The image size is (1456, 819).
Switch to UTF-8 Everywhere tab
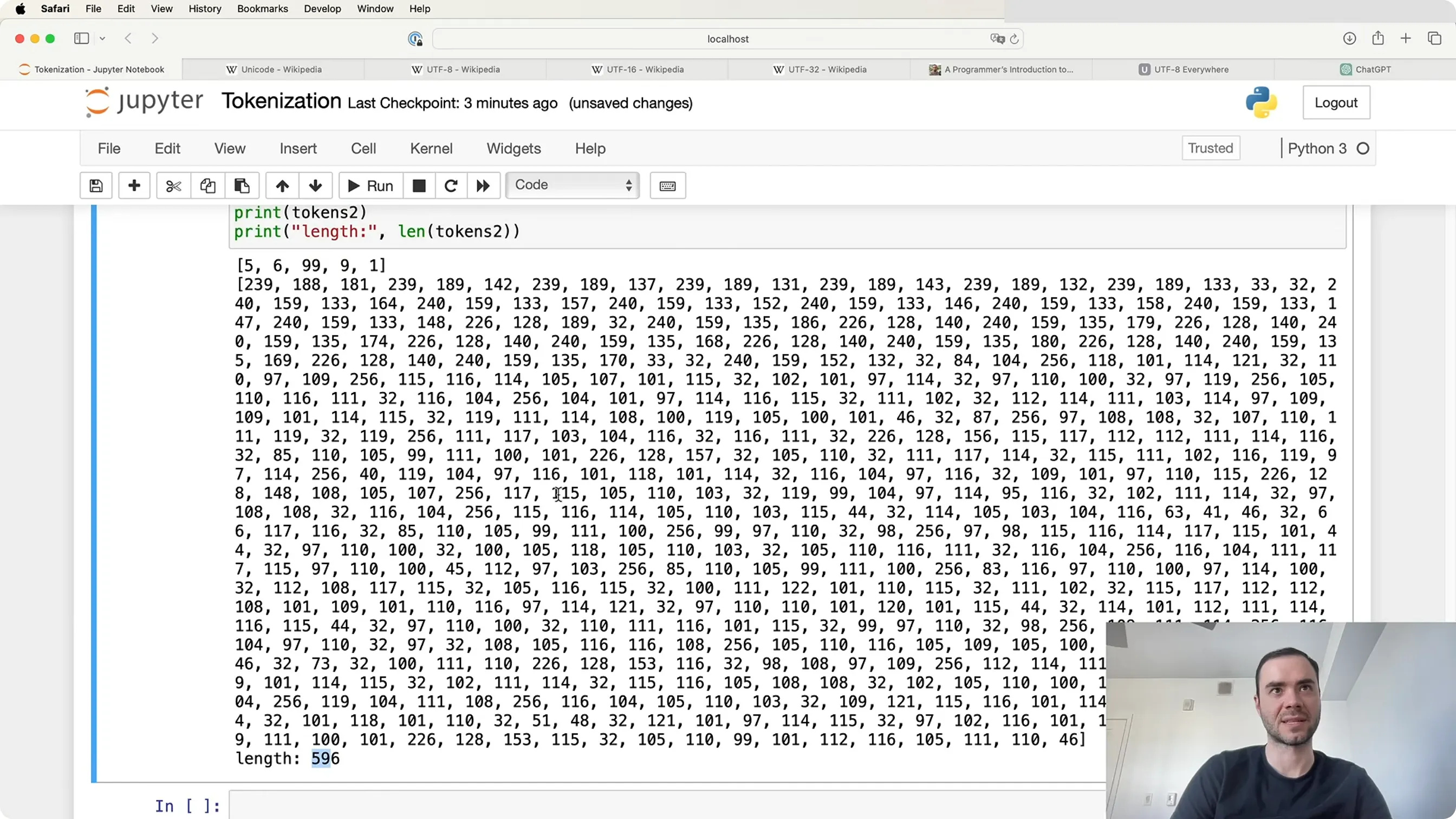(x=1184, y=69)
